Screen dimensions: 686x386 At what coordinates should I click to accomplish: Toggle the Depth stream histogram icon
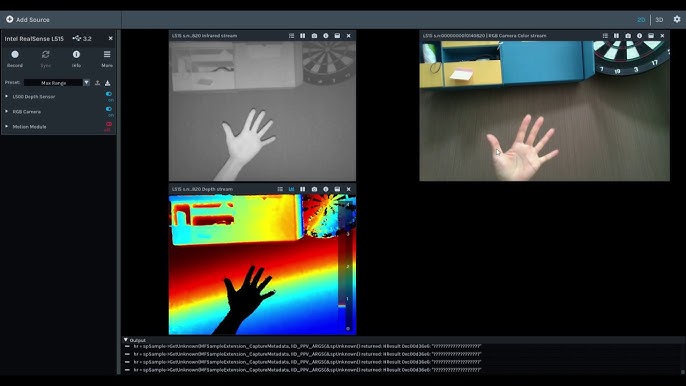[291, 189]
